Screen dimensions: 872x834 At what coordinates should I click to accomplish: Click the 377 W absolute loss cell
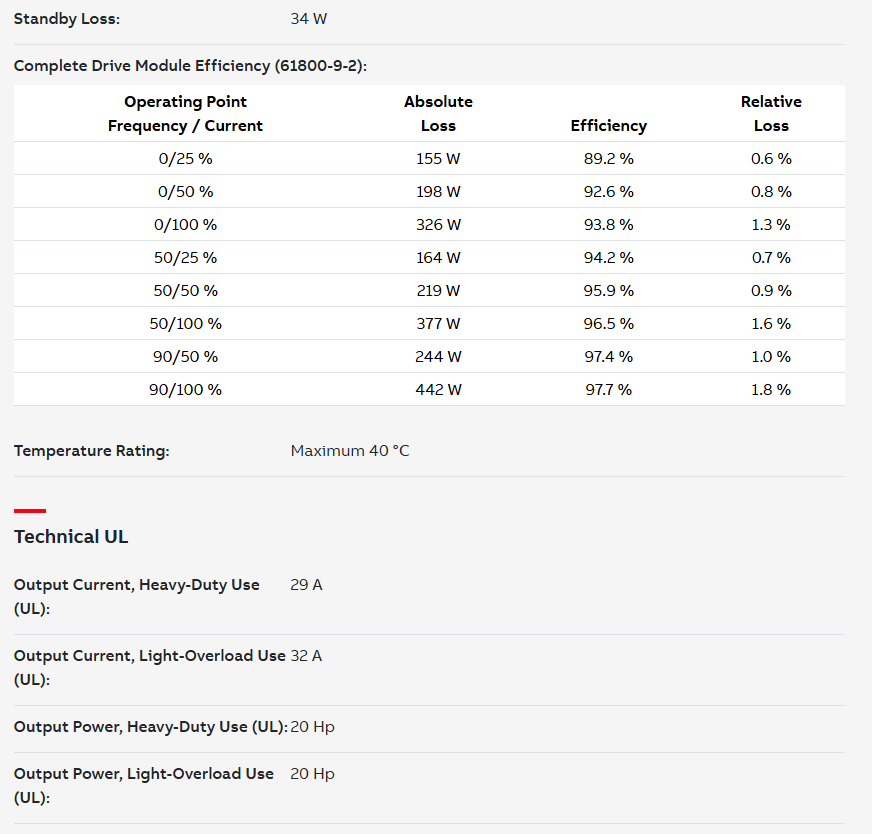click(438, 324)
